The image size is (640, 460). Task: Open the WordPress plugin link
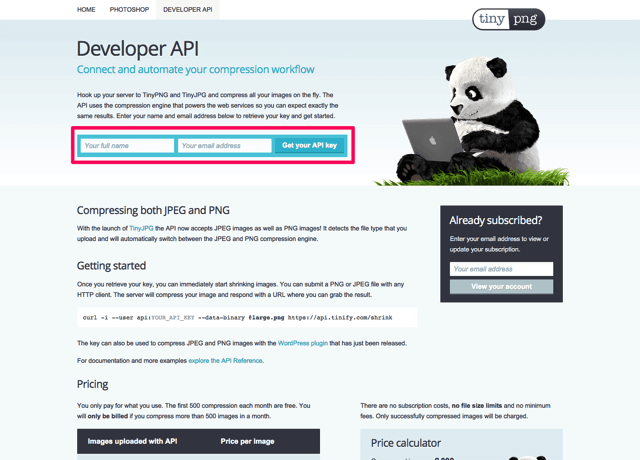pos(303,343)
